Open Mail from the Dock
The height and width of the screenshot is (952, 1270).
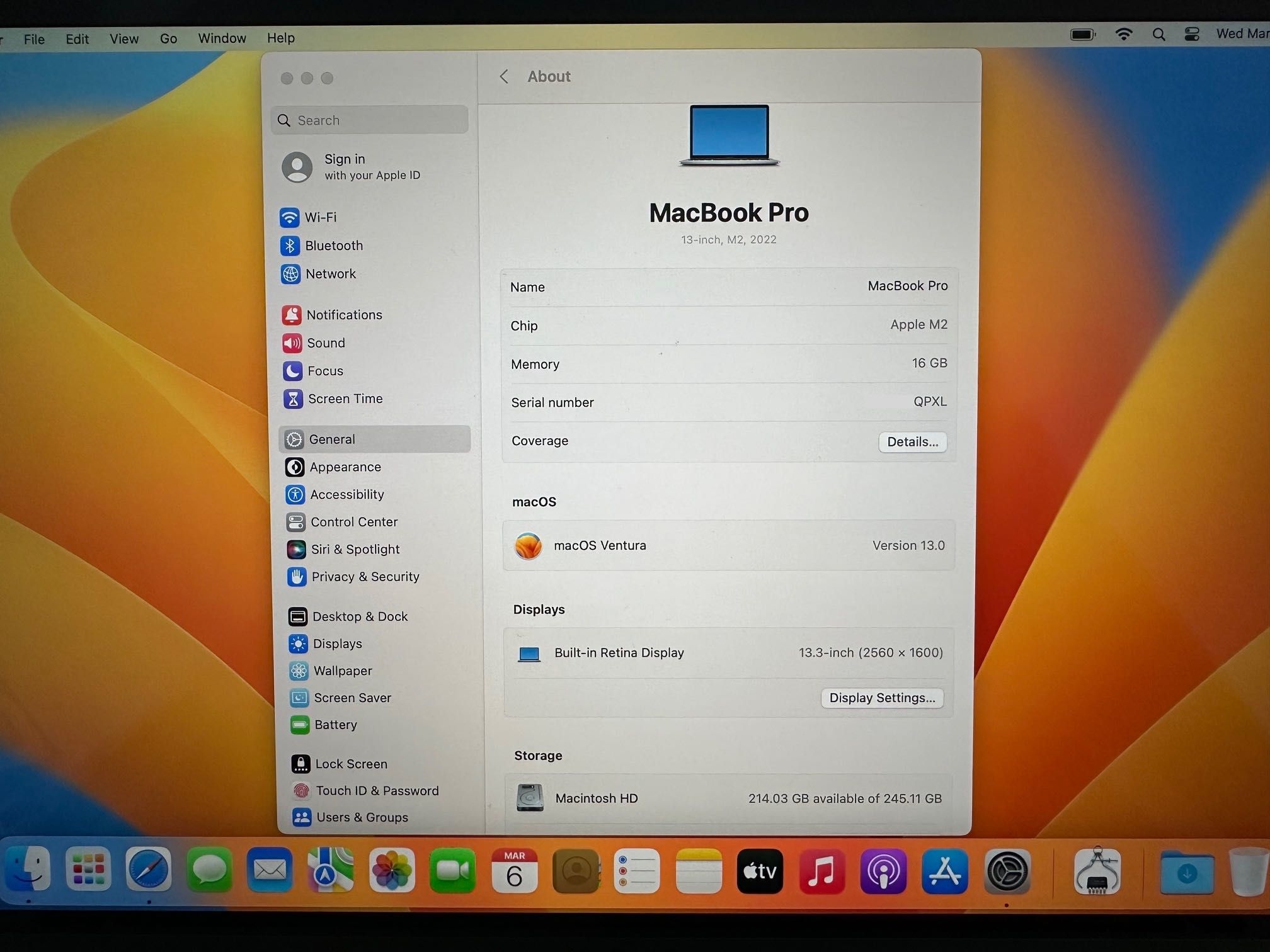pos(270,870)
